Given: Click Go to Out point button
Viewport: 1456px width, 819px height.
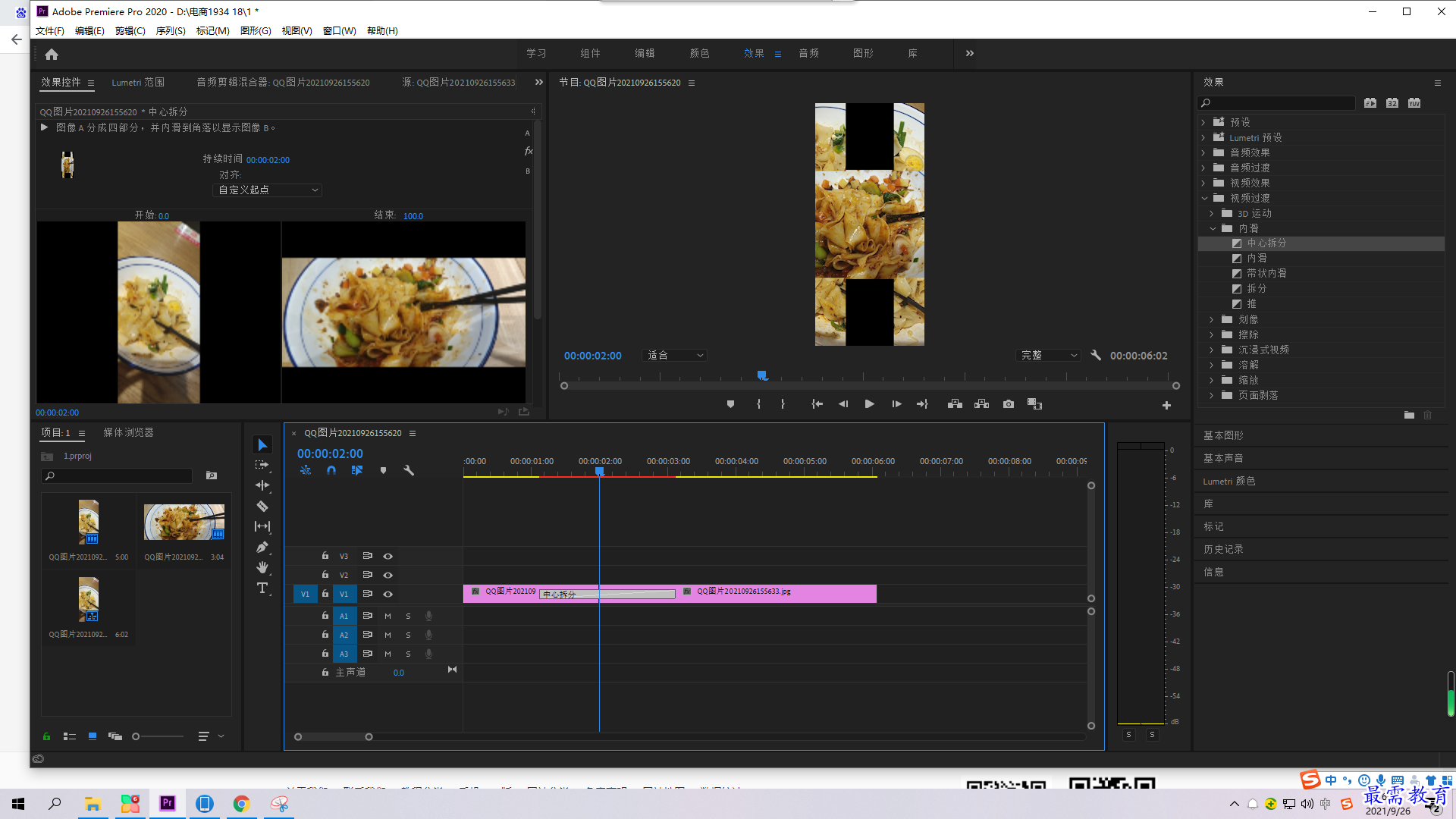Looking at the screenshot, I should [922, 404].
